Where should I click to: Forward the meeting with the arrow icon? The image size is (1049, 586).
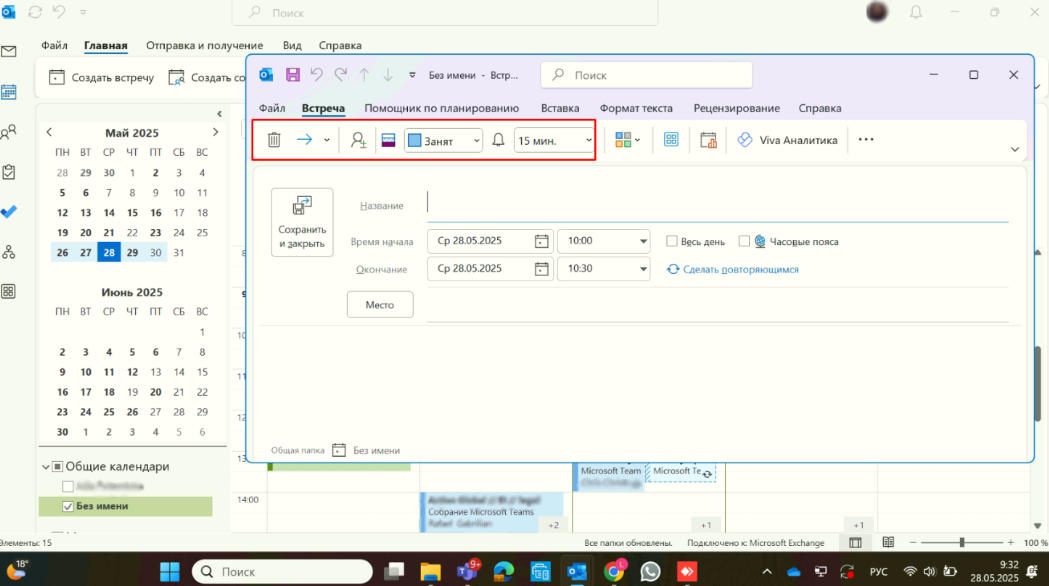tap(306, 140)
